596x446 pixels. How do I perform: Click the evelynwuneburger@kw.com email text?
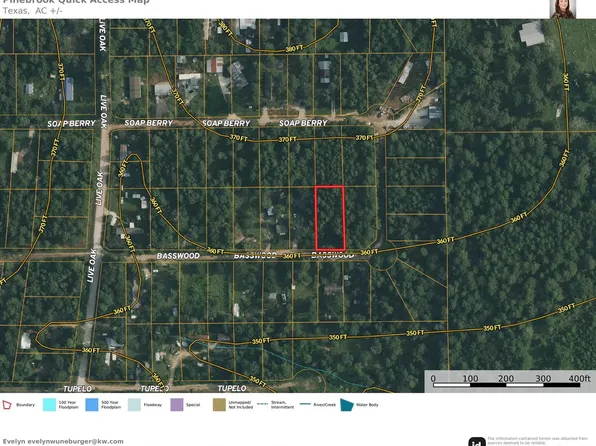click(75, 441)
